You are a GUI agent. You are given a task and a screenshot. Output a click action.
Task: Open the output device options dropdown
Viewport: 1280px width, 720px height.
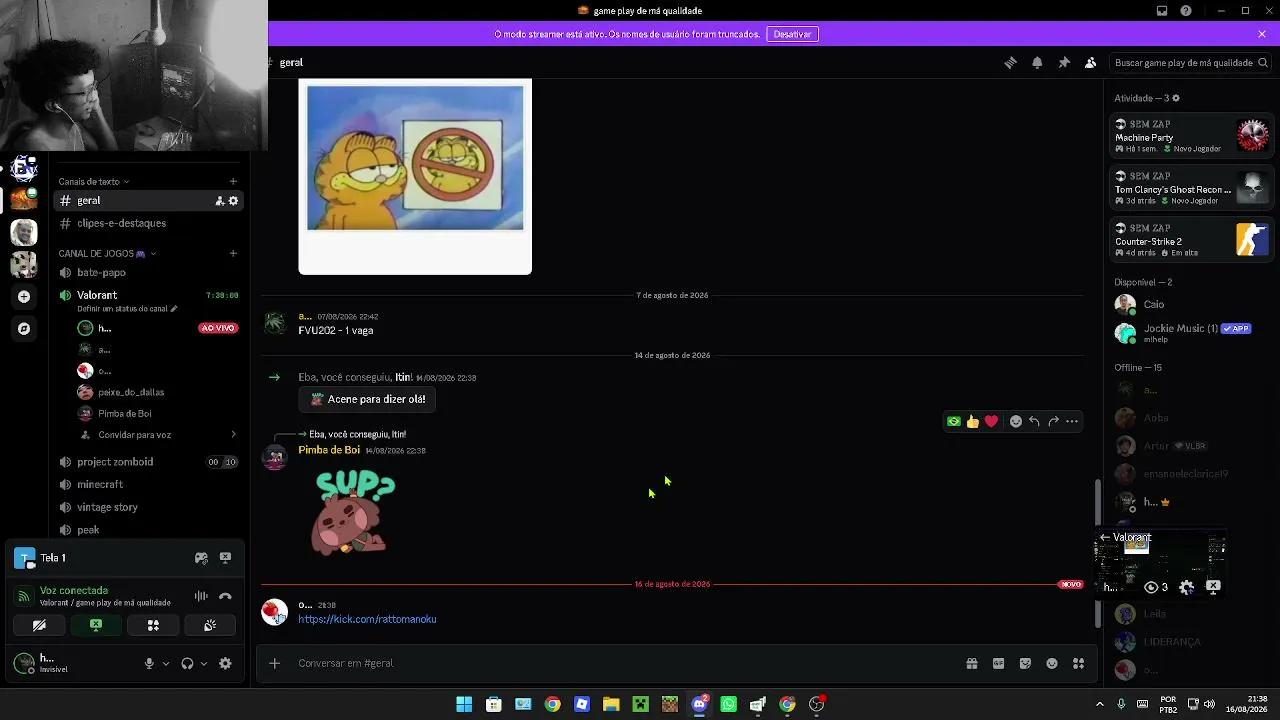[204, 663]
